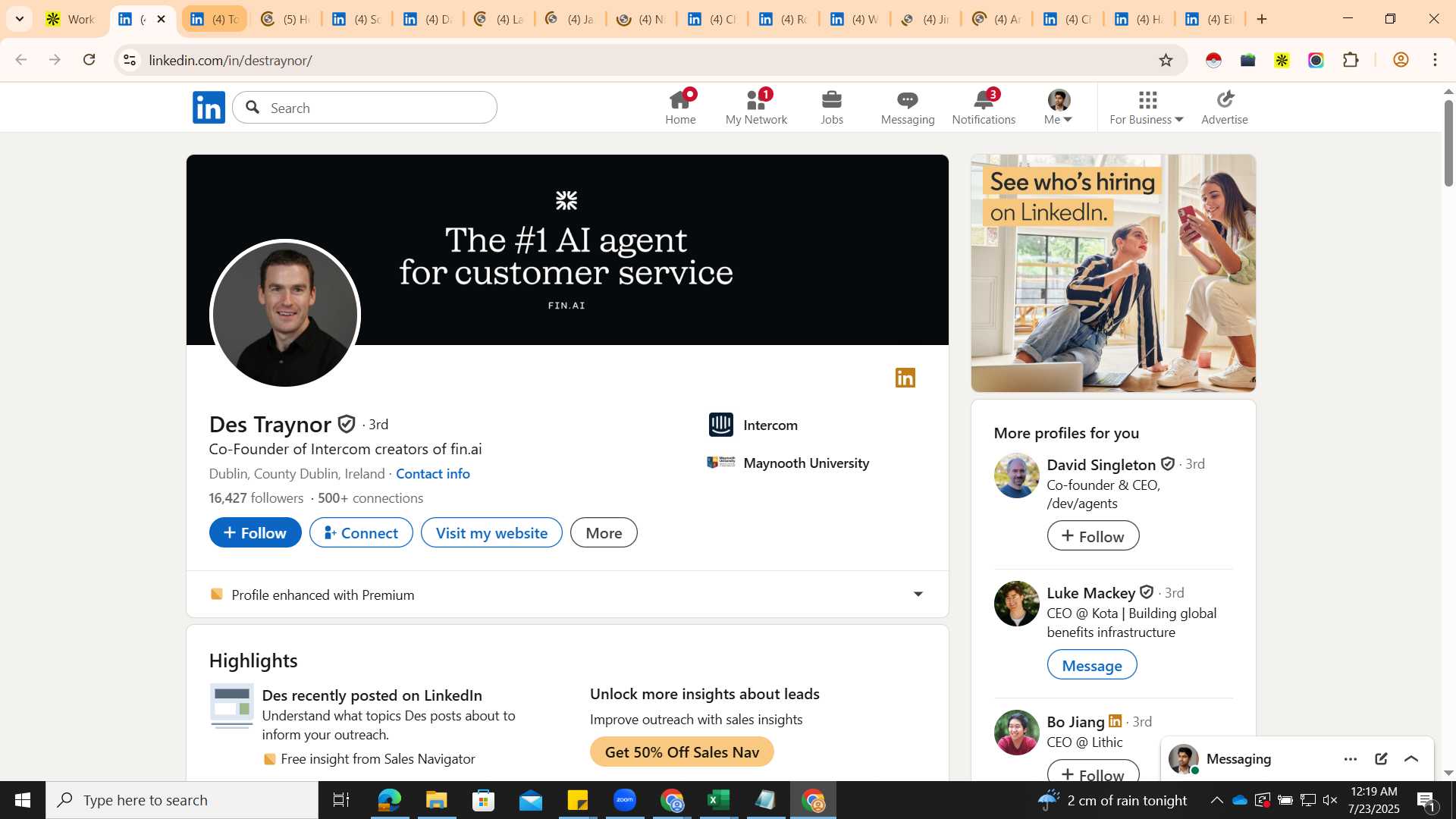Viewport: 1456px width, 819px height.
Task: Open the More button on the profile
Action: [x=604, y=532]
